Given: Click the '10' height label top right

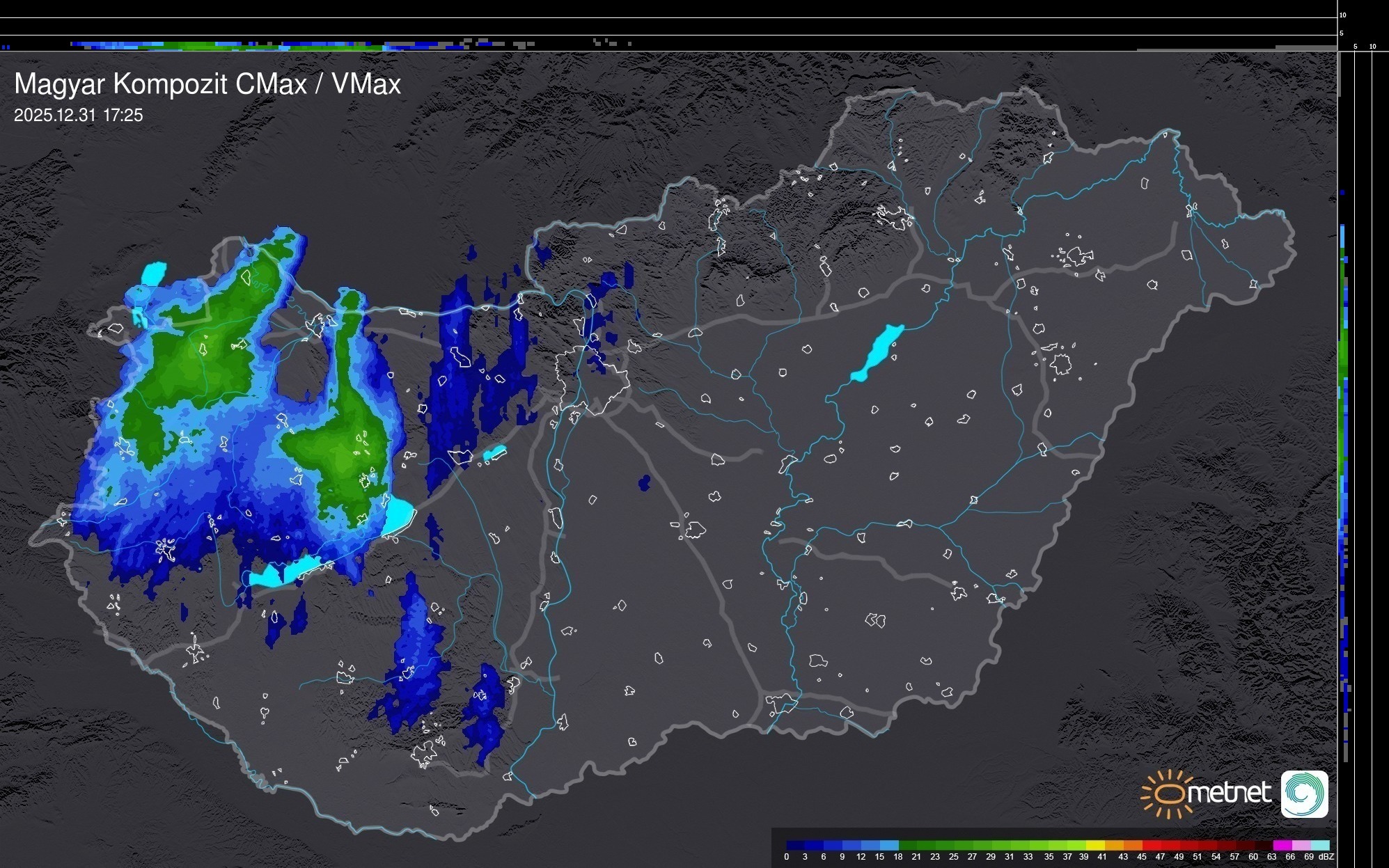Looking at the screenshot, I should (1342, 15).
